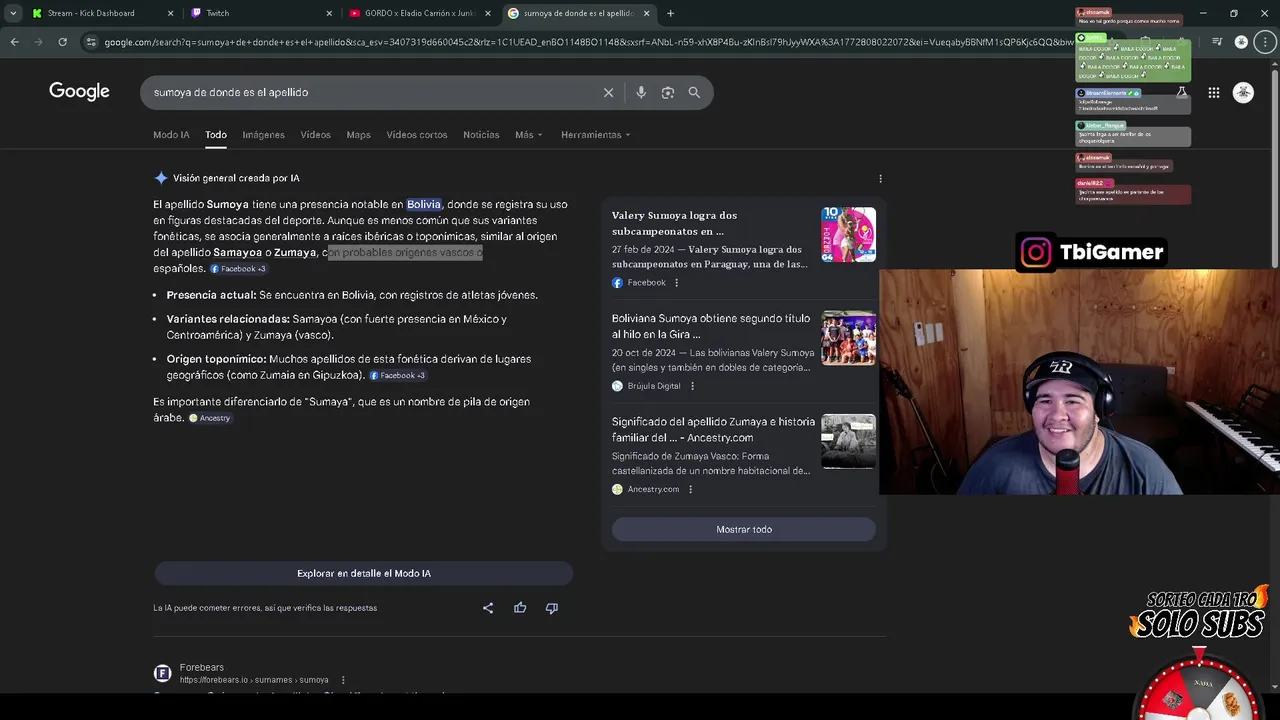Image resolution: width=1280 pixels, height=720 pixels.
Task: Open the Chrome profile avatar in toolbar
Action: pos(1241,42)
